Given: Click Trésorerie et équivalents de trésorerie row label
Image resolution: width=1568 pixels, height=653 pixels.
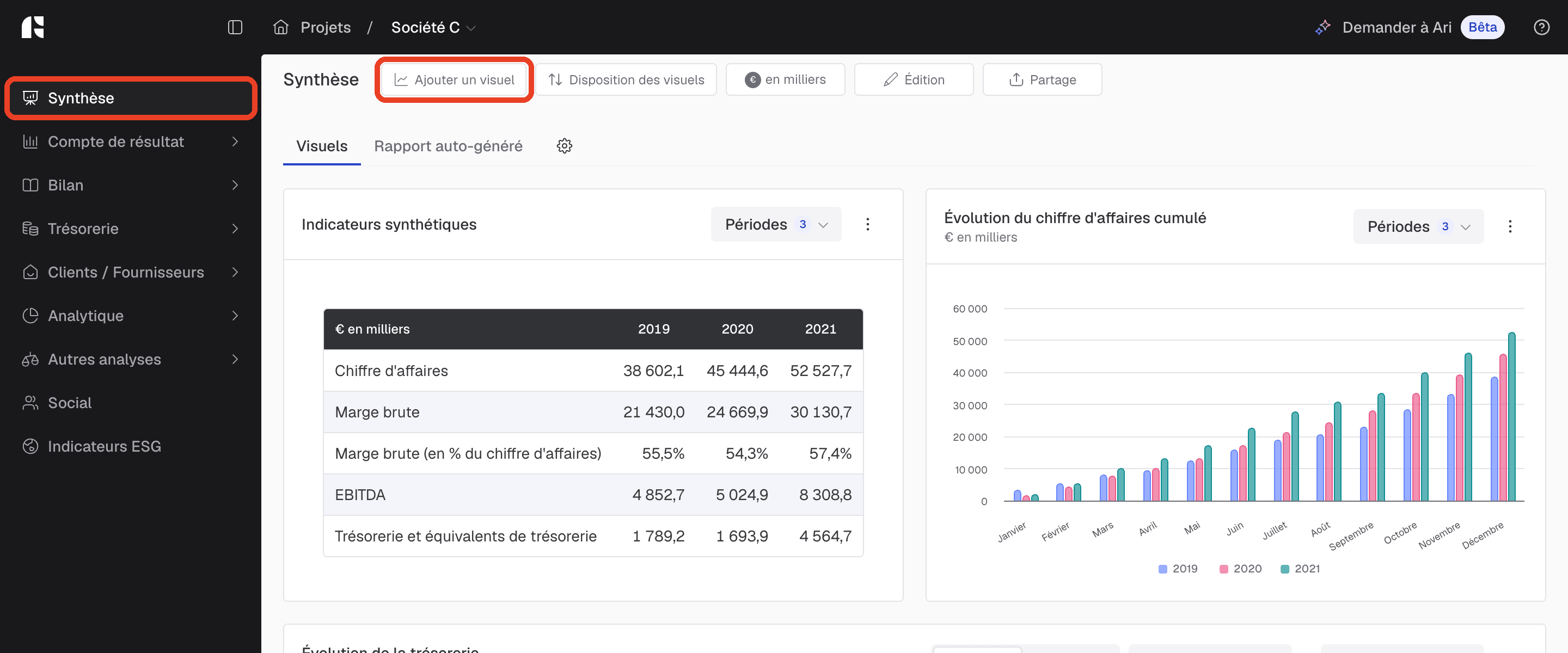Looking at the screenshot, I should [465, 536].
